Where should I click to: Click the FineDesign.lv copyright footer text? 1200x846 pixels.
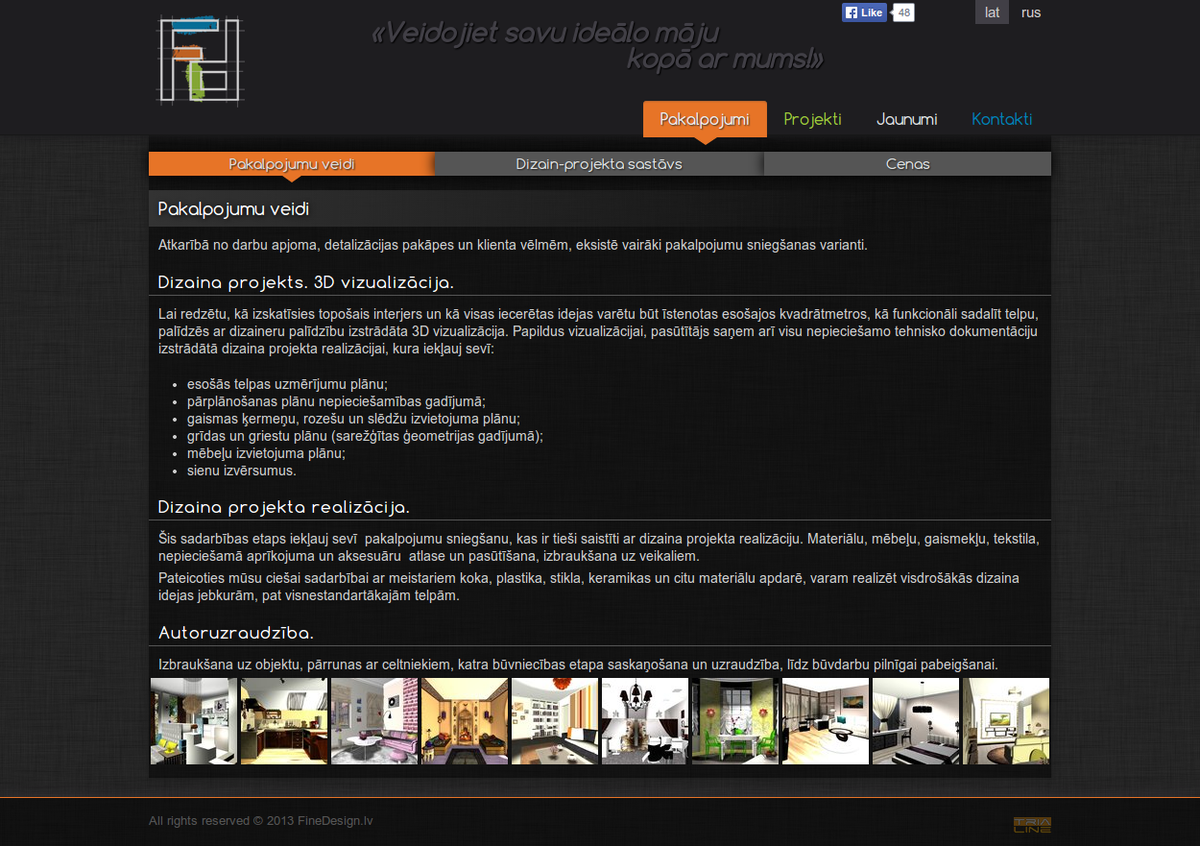pyautogui.click(x=261, y=821)
